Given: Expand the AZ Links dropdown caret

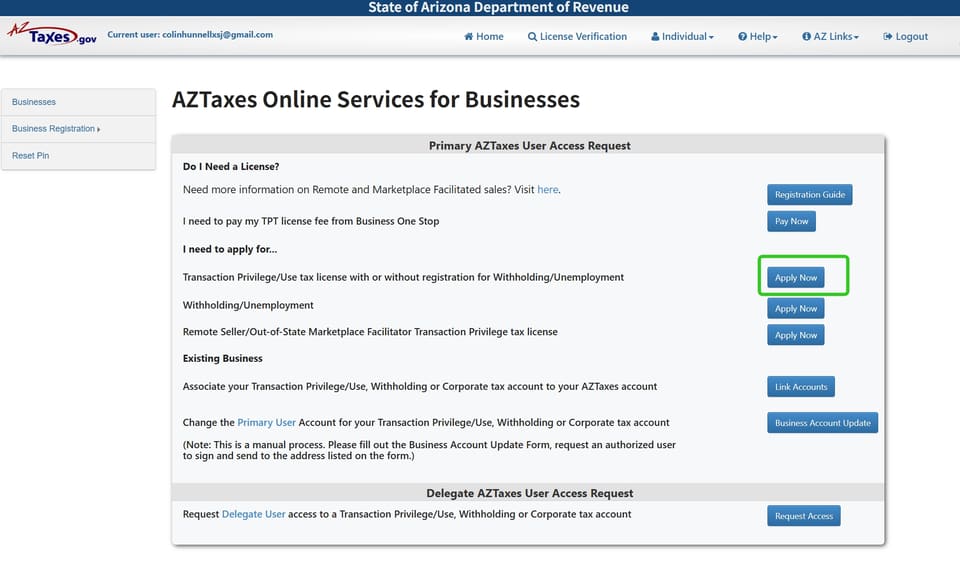Looking at the screenshot, I should [857, 37].
